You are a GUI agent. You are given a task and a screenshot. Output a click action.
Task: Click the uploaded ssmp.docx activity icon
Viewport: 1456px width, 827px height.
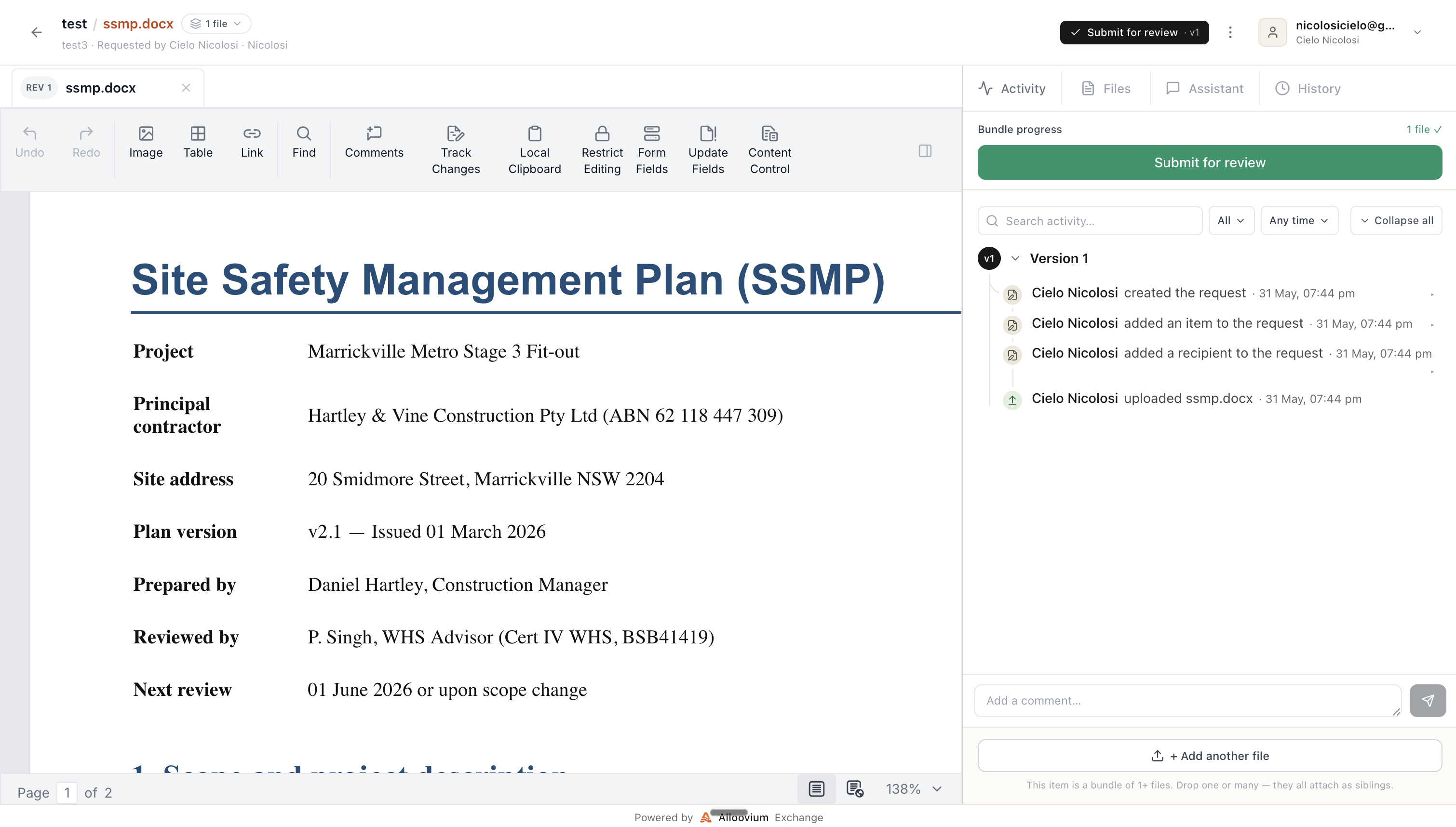pyautogui.click(x=1012, y=400)
